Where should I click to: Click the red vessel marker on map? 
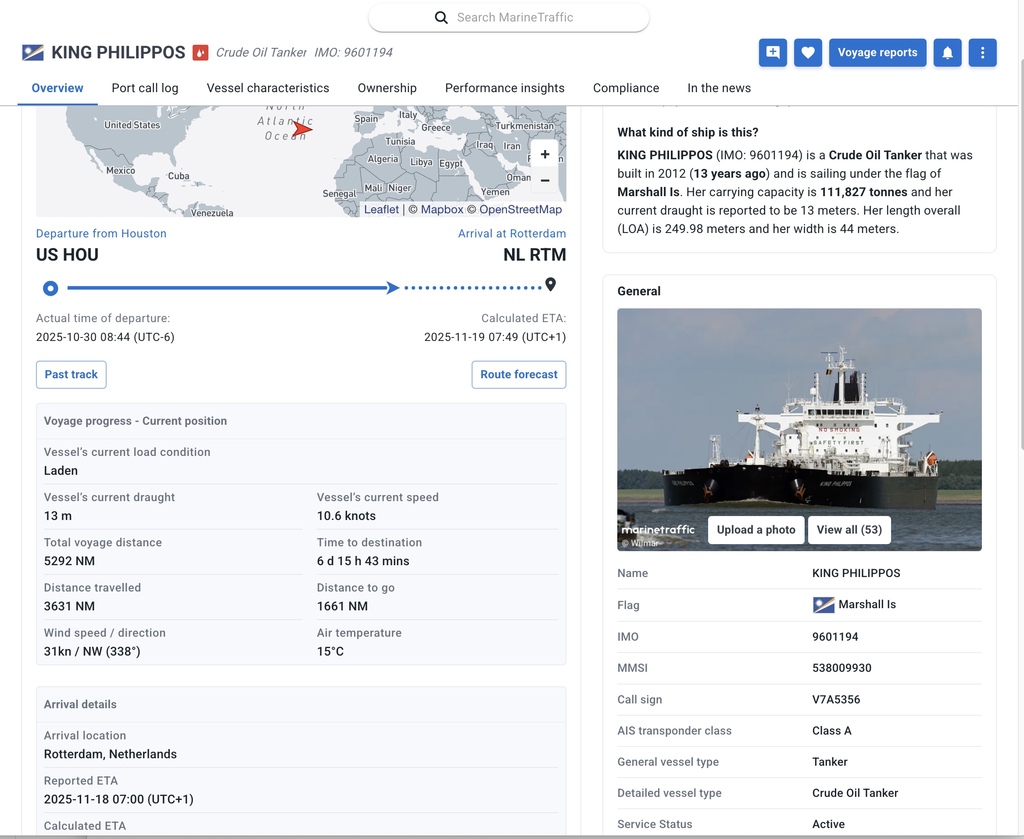[301, 129]
